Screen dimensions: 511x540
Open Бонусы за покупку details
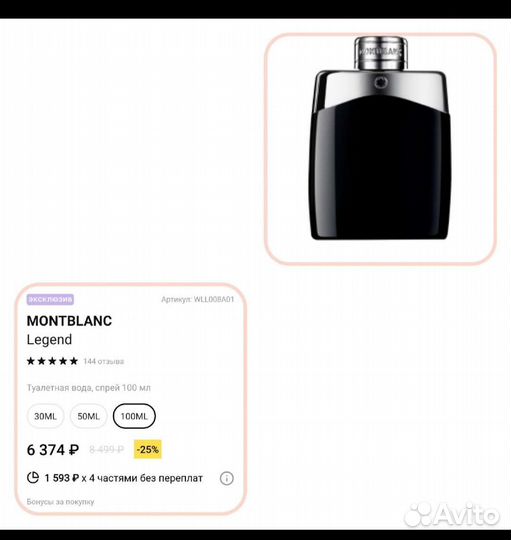click(60, 502)
